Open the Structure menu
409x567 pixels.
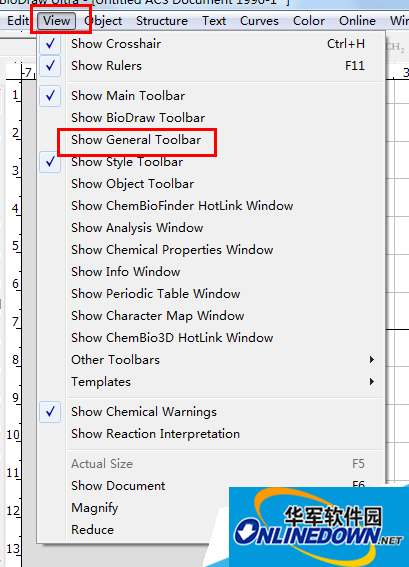(x=162, y=21)
